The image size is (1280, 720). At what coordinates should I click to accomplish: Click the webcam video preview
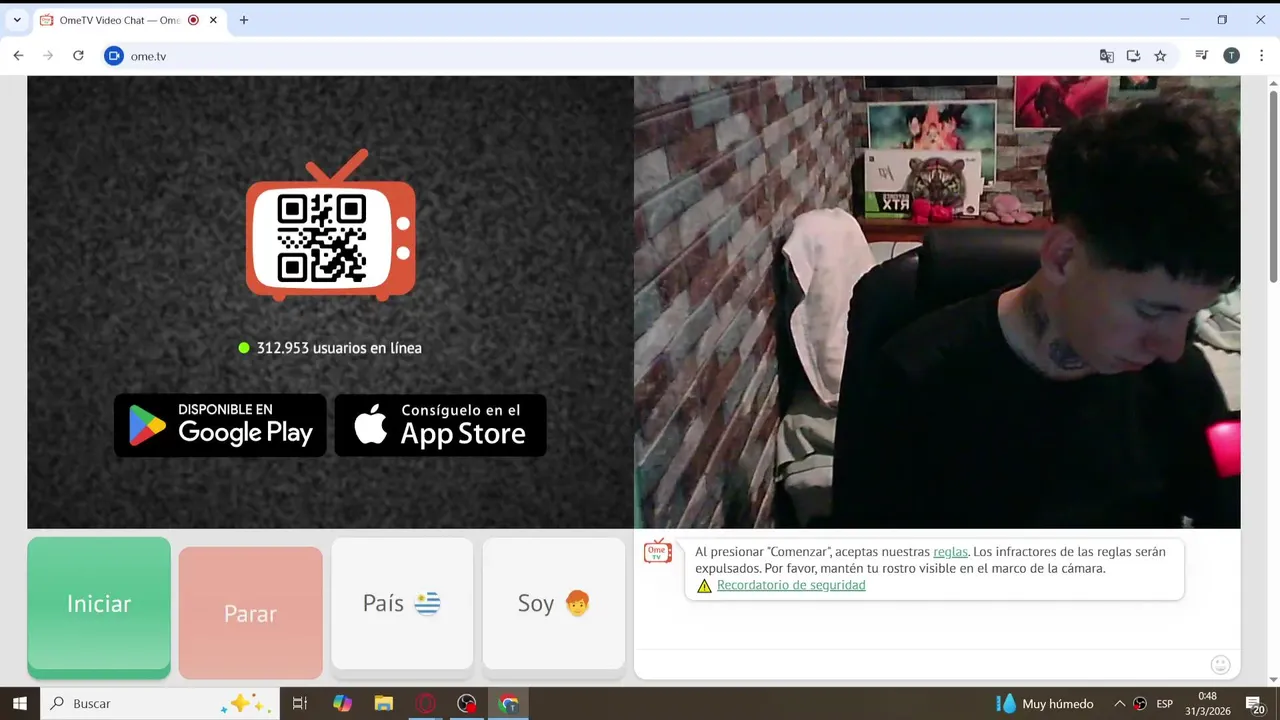pyautogui.click(x=937, y=302)
